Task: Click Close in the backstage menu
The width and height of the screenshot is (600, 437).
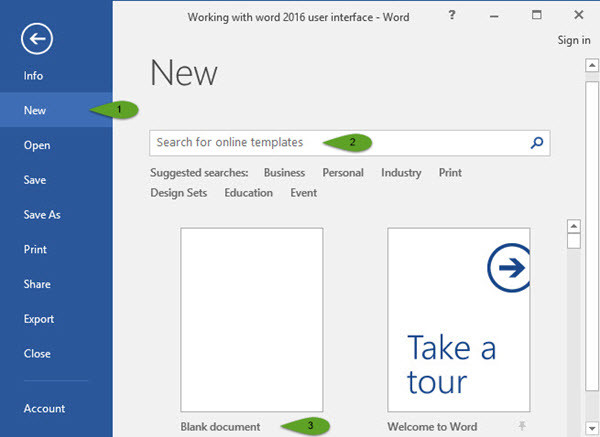Action: coord(37,354)
